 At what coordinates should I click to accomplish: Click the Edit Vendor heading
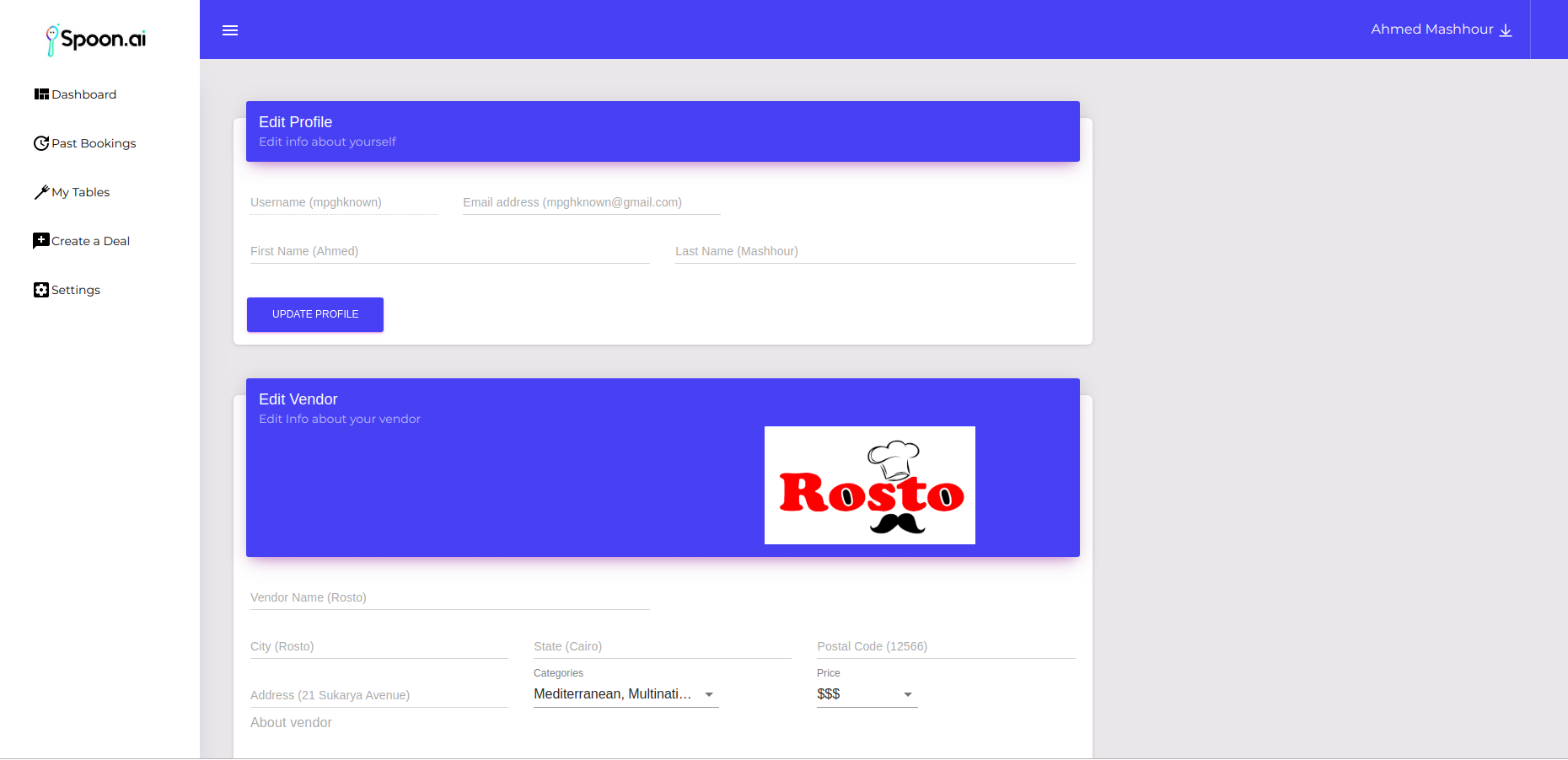298,399
